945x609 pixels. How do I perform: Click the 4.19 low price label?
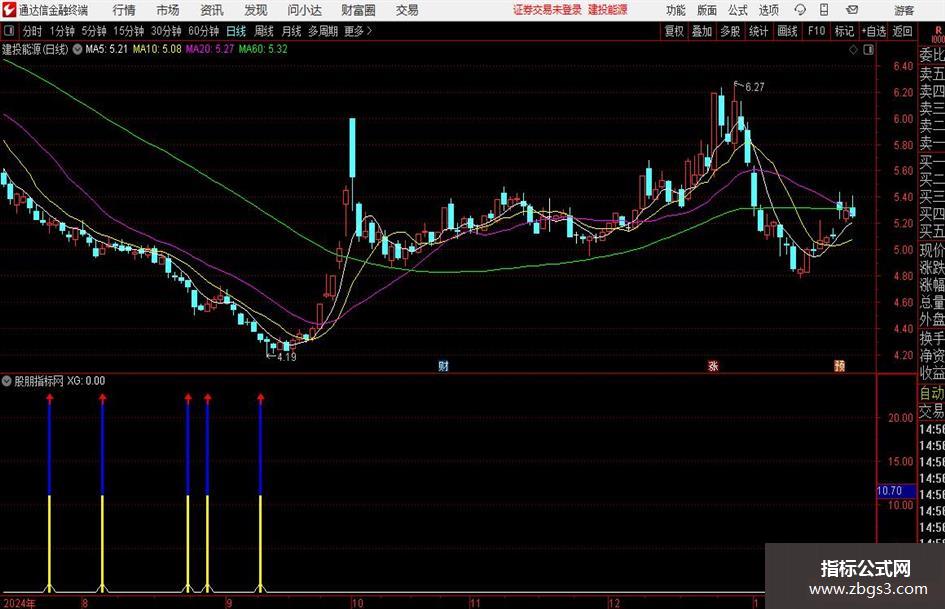[x=286, y=357]
